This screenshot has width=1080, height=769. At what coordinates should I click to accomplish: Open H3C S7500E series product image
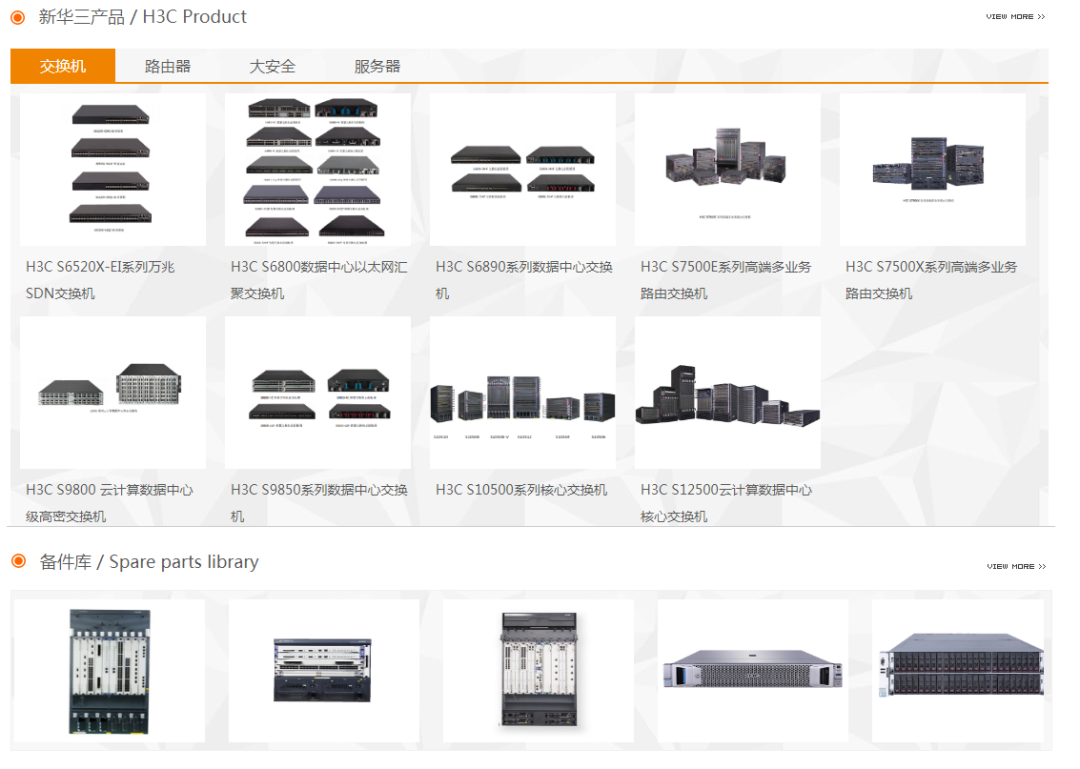(727, 170)
